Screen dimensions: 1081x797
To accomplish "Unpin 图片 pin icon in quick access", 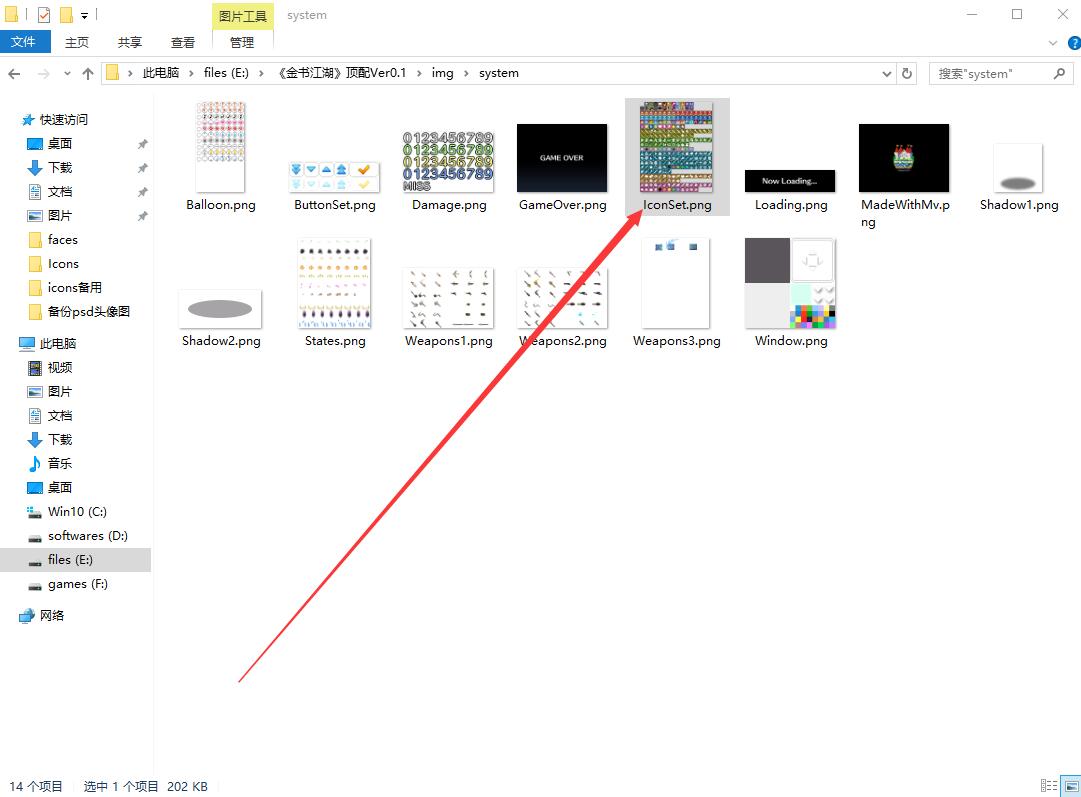I will 142,216.
